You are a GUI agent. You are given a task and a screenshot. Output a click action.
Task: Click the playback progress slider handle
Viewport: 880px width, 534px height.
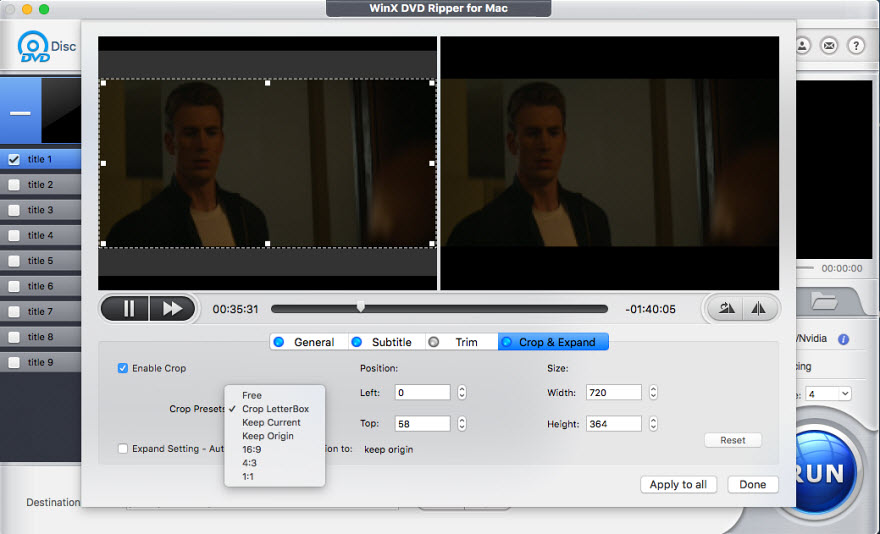(x=361, y=308)
